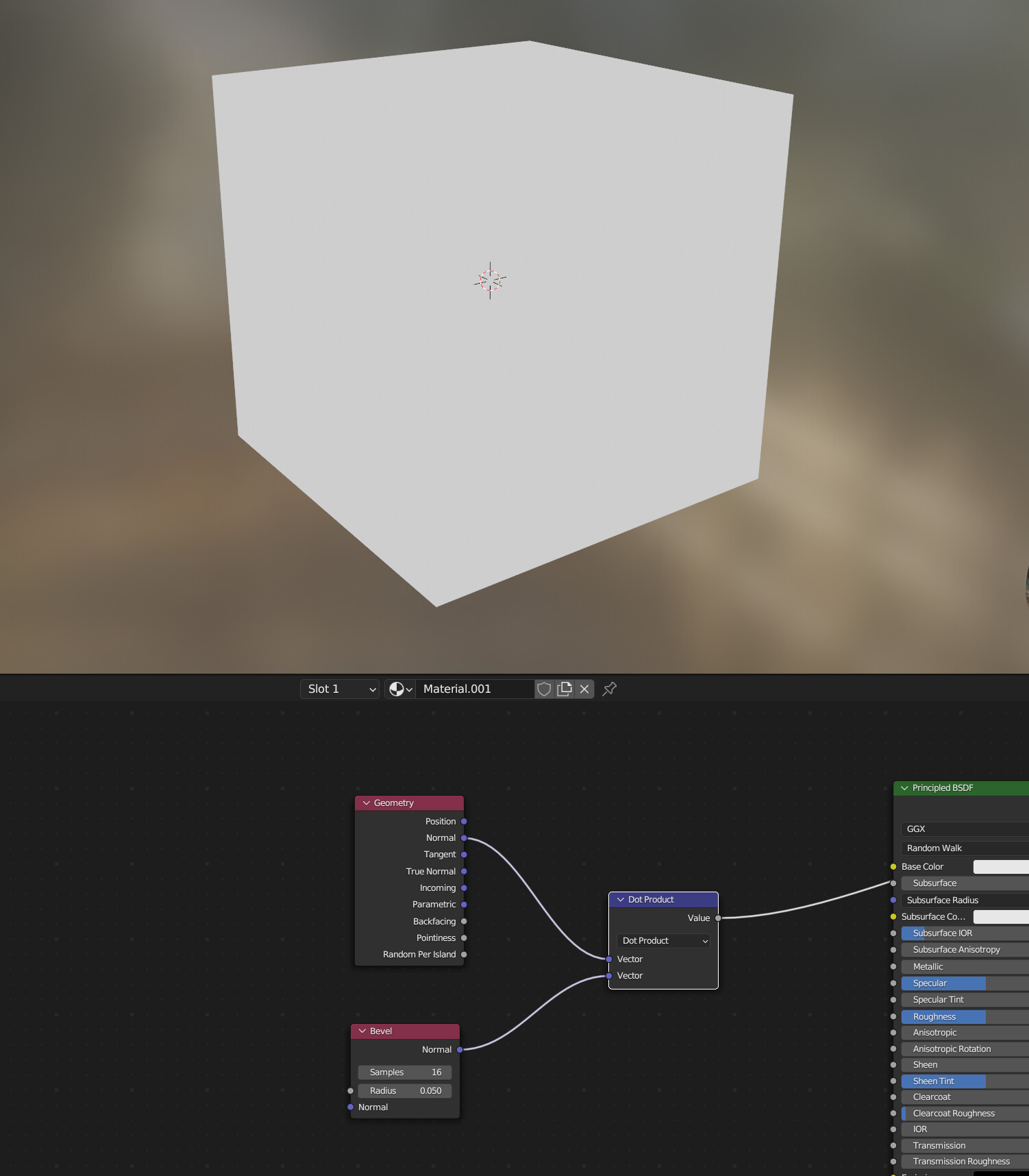Click the Metallic value field
The image size is (1029, 1176).
(x=965, y=966)
